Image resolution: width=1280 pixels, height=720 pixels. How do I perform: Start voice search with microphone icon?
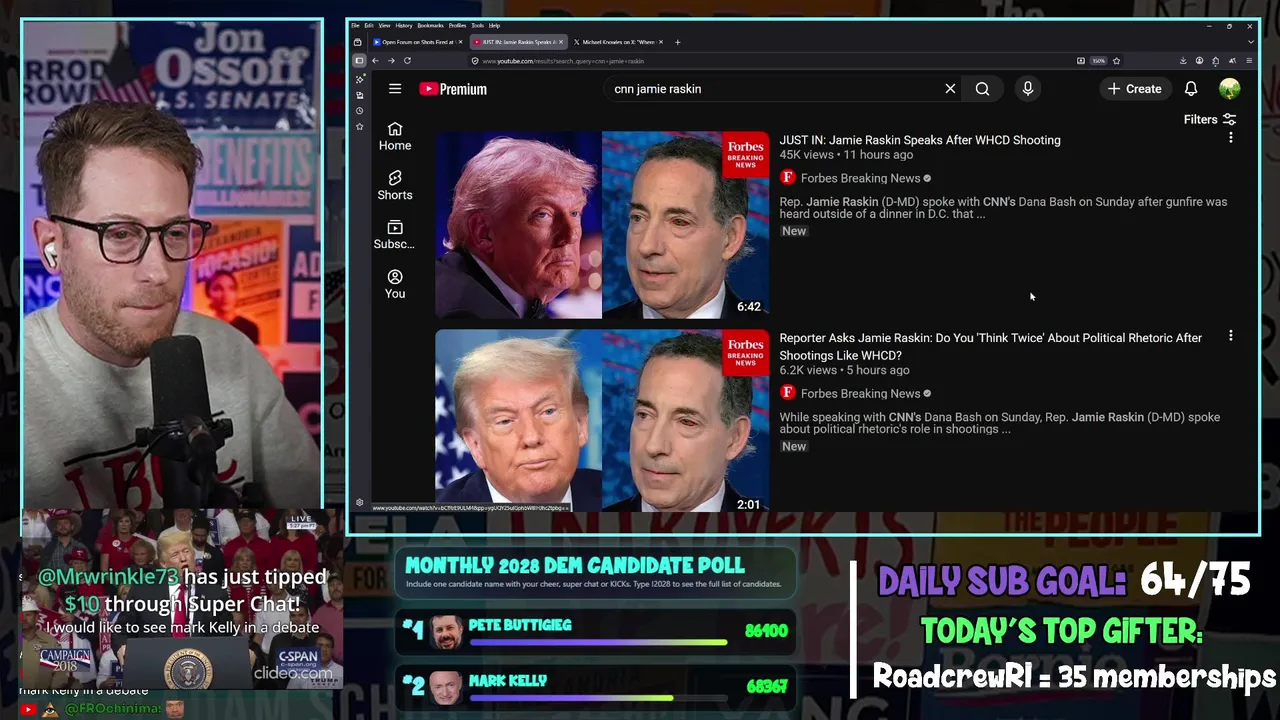point(1027,89)
